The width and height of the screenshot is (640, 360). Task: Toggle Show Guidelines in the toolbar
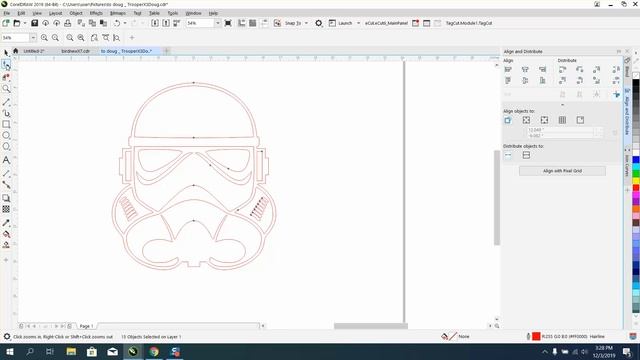point(264,23)
